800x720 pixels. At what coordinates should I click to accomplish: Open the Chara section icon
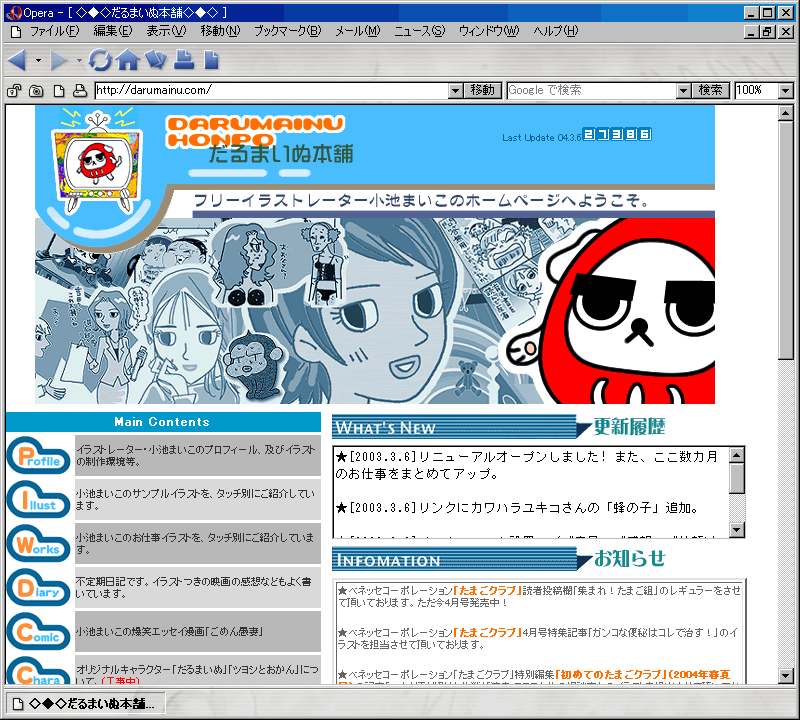click(39, 671)
